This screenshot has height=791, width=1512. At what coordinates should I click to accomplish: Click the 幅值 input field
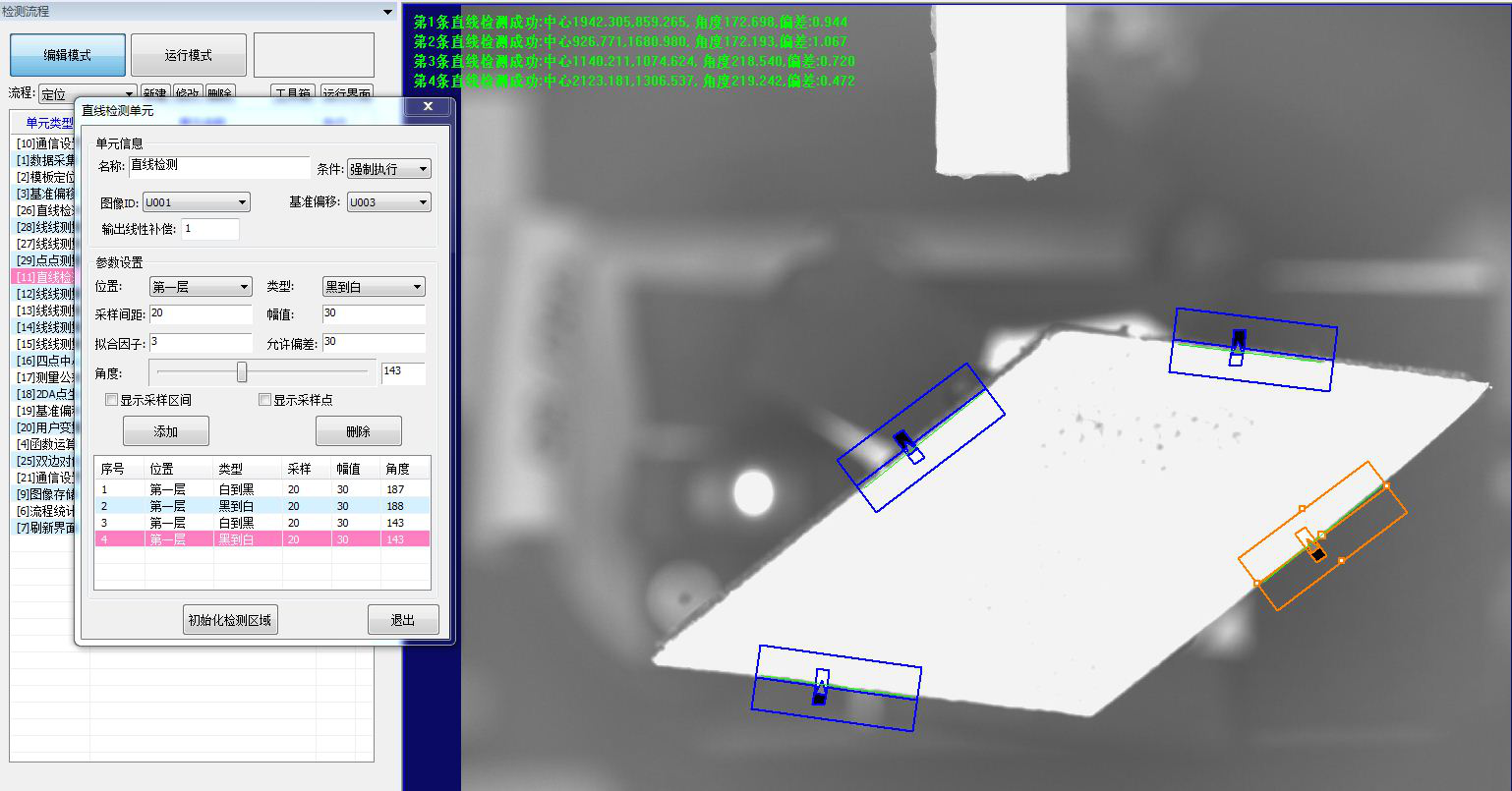(x=374, y=313)
